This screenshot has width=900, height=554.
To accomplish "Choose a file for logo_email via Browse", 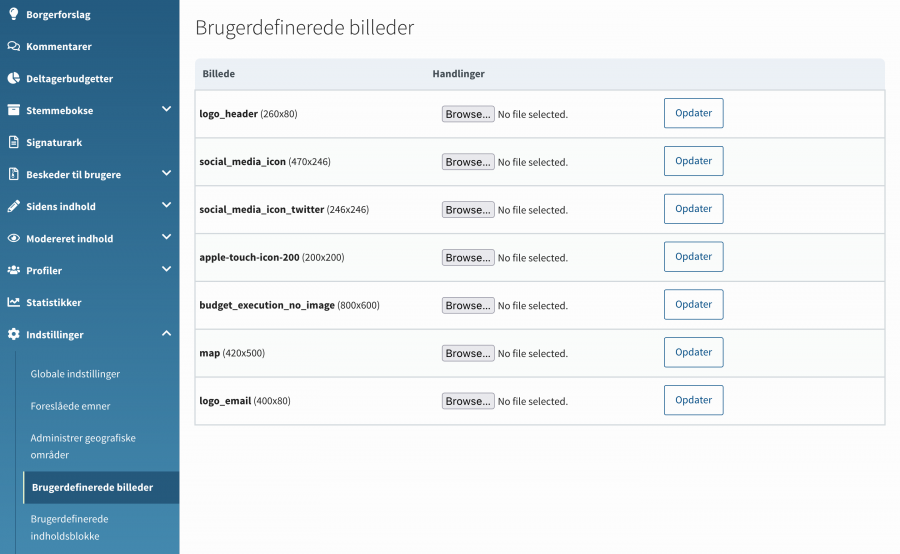I will (468, 401).
